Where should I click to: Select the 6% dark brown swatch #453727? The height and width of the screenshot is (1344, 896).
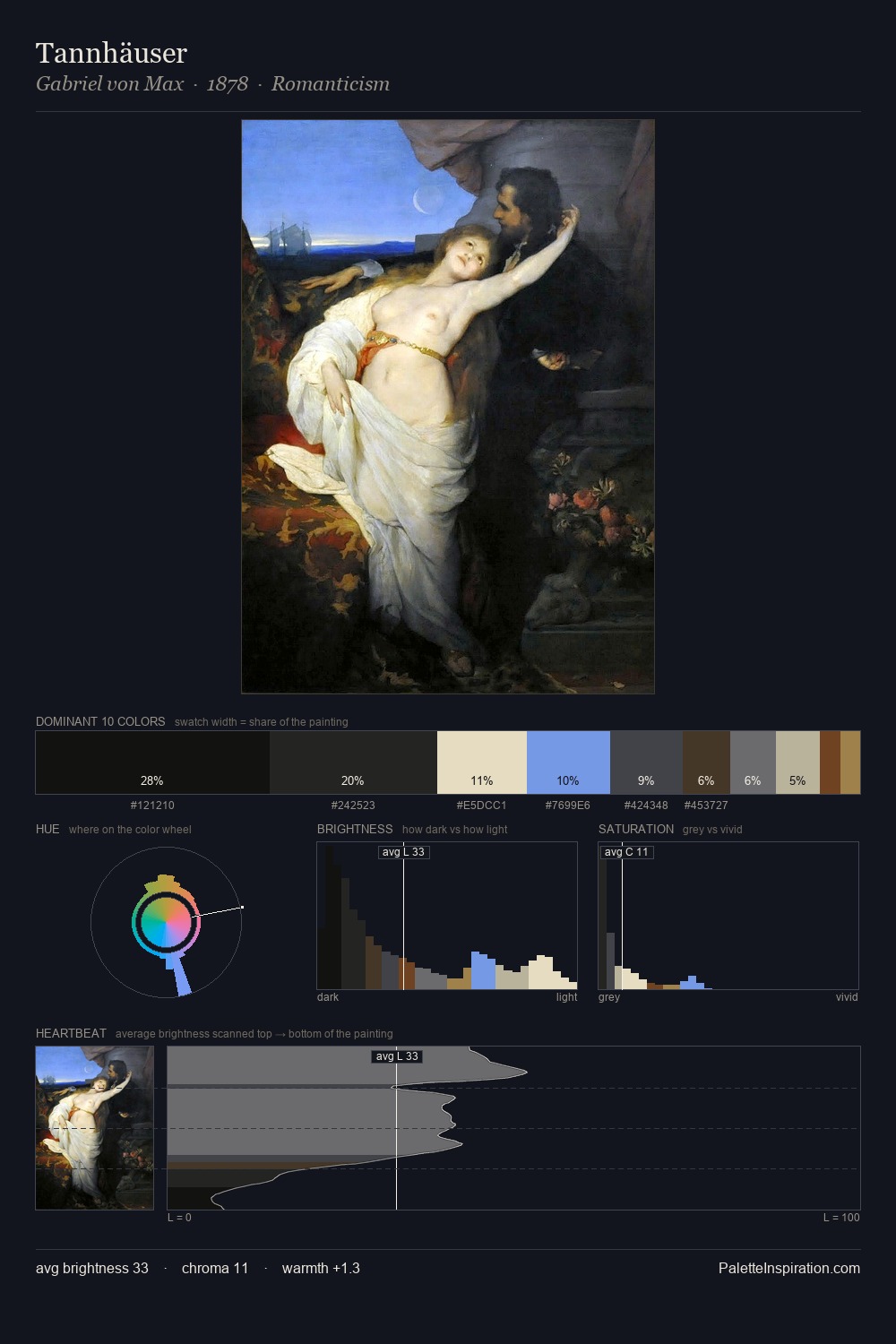(706, 762)
